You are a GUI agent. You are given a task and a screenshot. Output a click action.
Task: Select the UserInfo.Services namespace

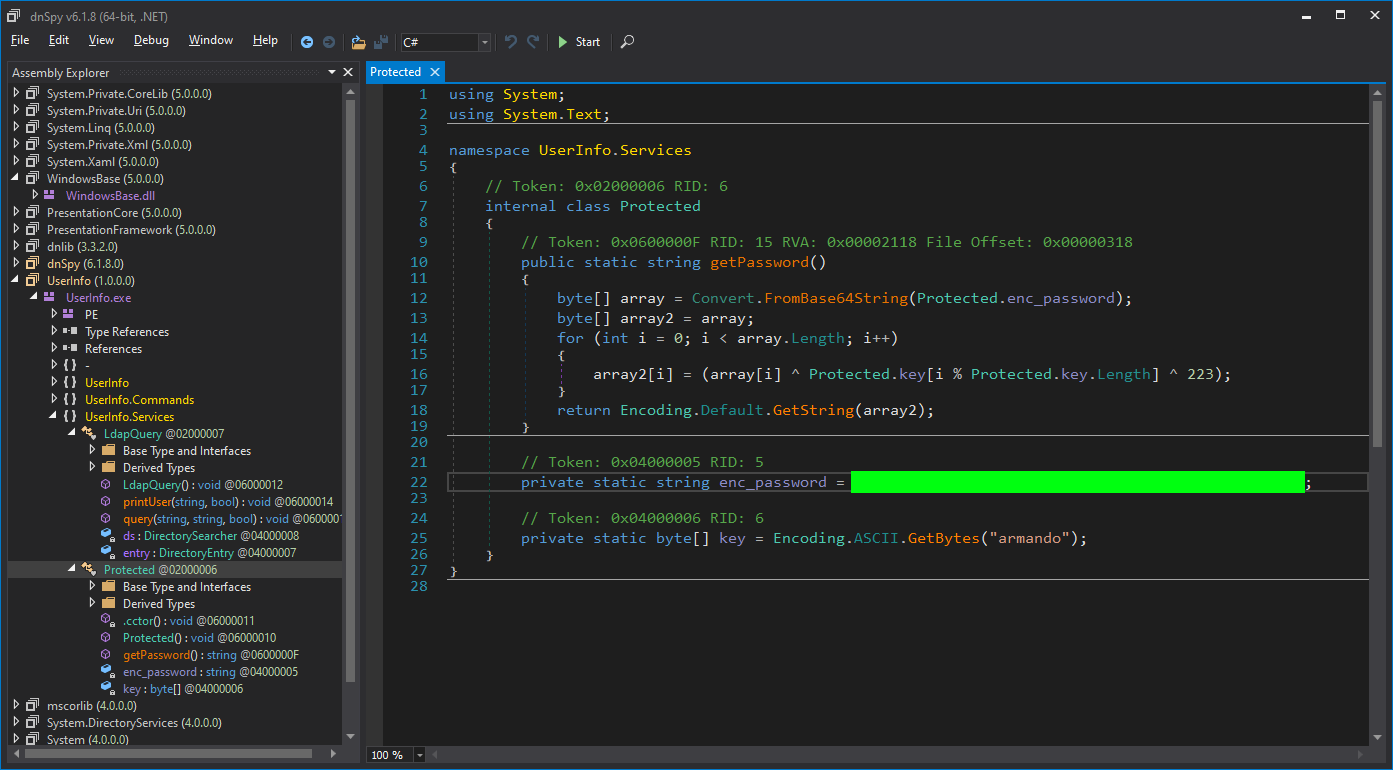coord(129,416)
